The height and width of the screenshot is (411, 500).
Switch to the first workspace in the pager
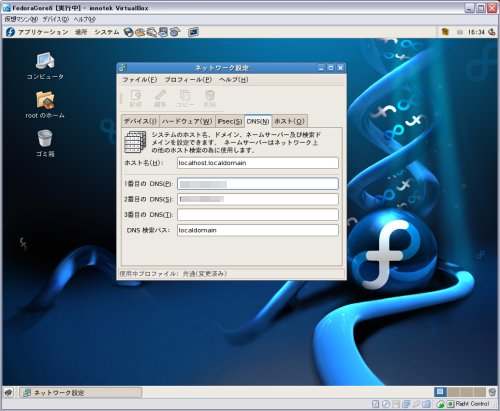(x=440, y=392)
